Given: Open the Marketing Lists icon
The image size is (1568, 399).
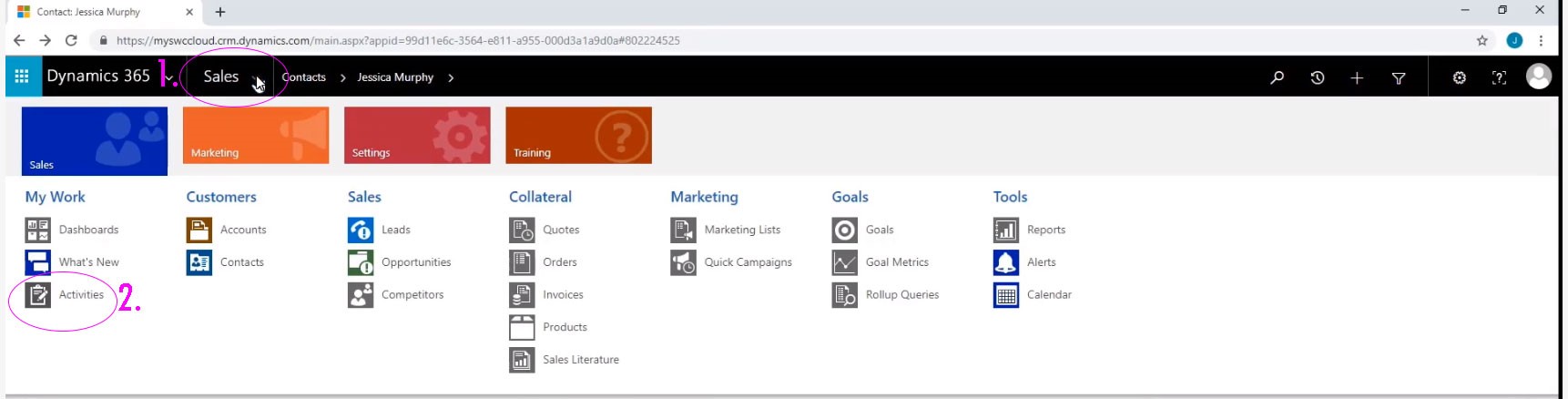Looking at the screenshot, I should click(x=683, y=230).
